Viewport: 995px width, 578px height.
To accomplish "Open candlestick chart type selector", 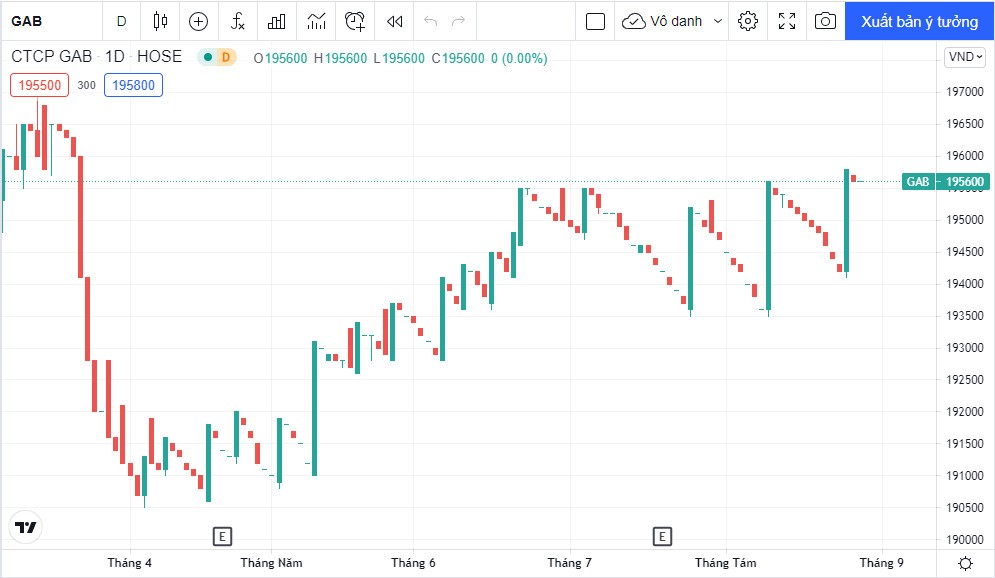I will 160,21.
